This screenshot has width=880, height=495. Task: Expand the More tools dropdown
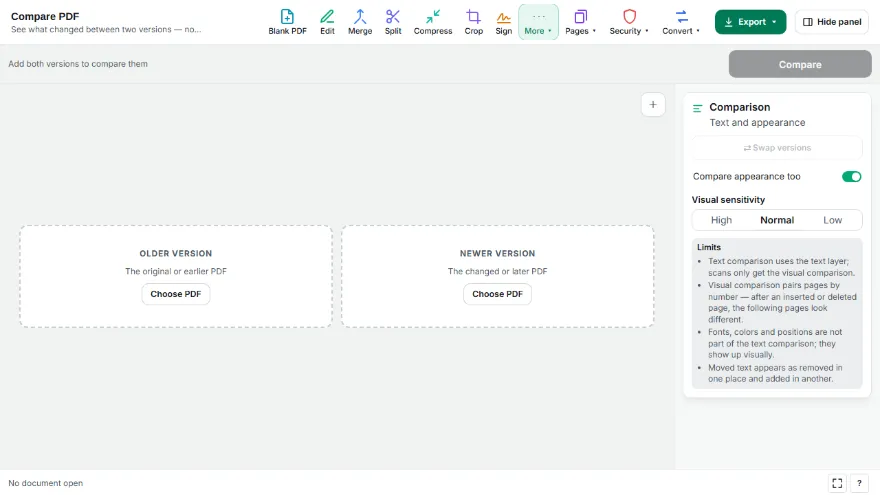(538, 22)
